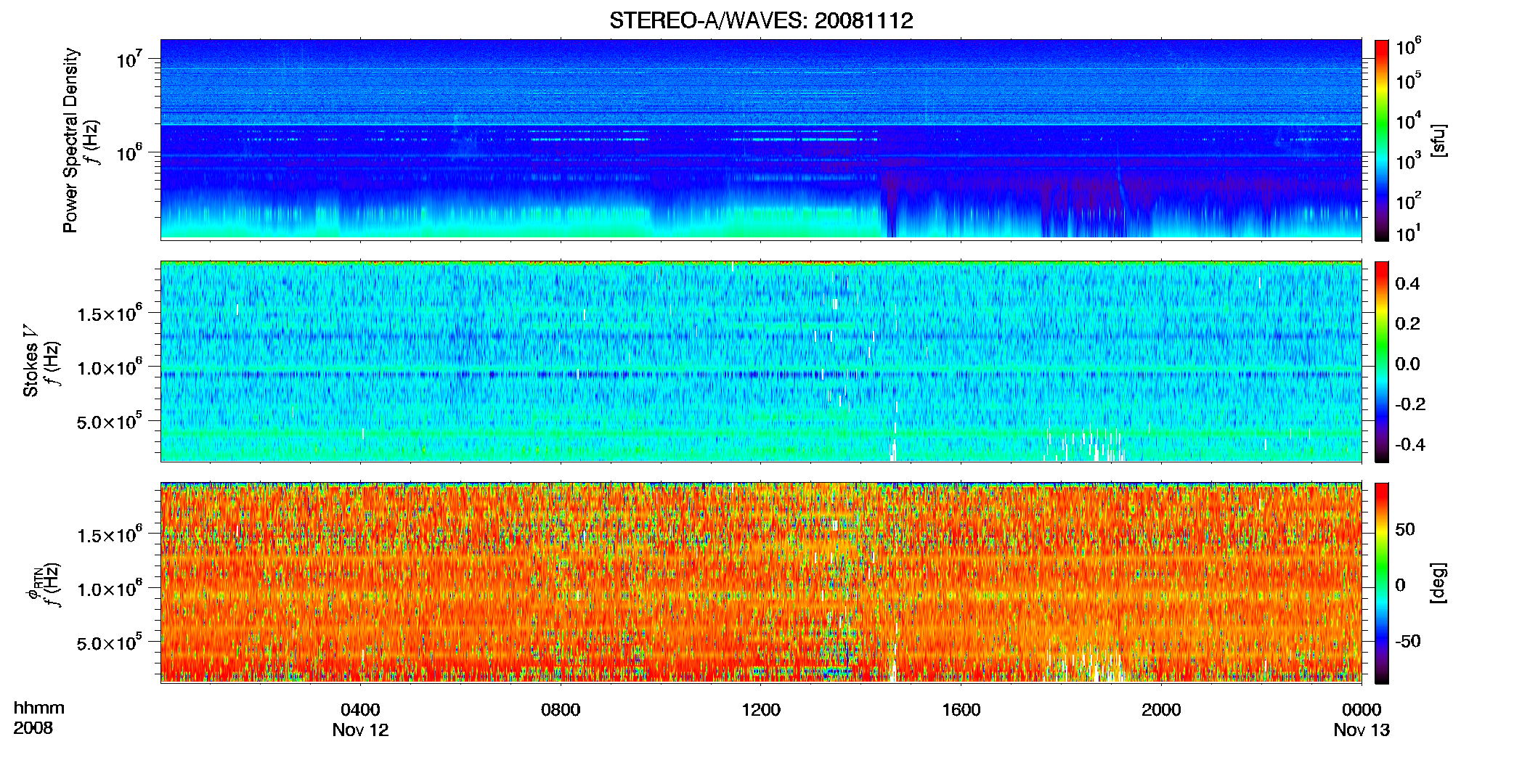The width and height of the screenshot is (1522, 784).
Task: Click 1.5×10^6 tick on Stokes V panel
Action: [110, 313]
